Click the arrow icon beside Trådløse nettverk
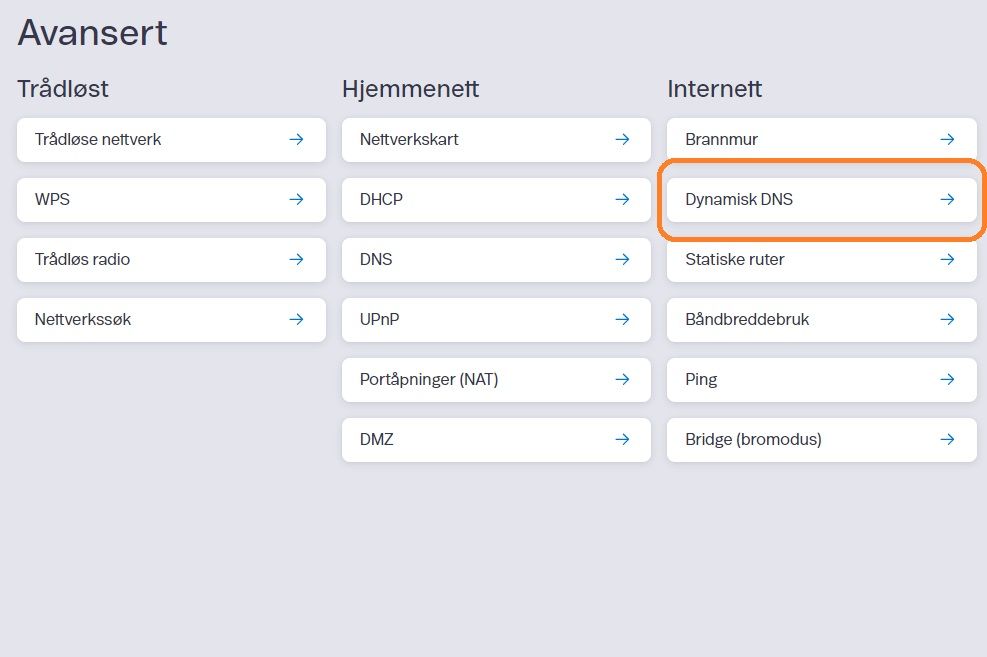Image resolution: width=987 pixels, height=657 pixels. 296,140
